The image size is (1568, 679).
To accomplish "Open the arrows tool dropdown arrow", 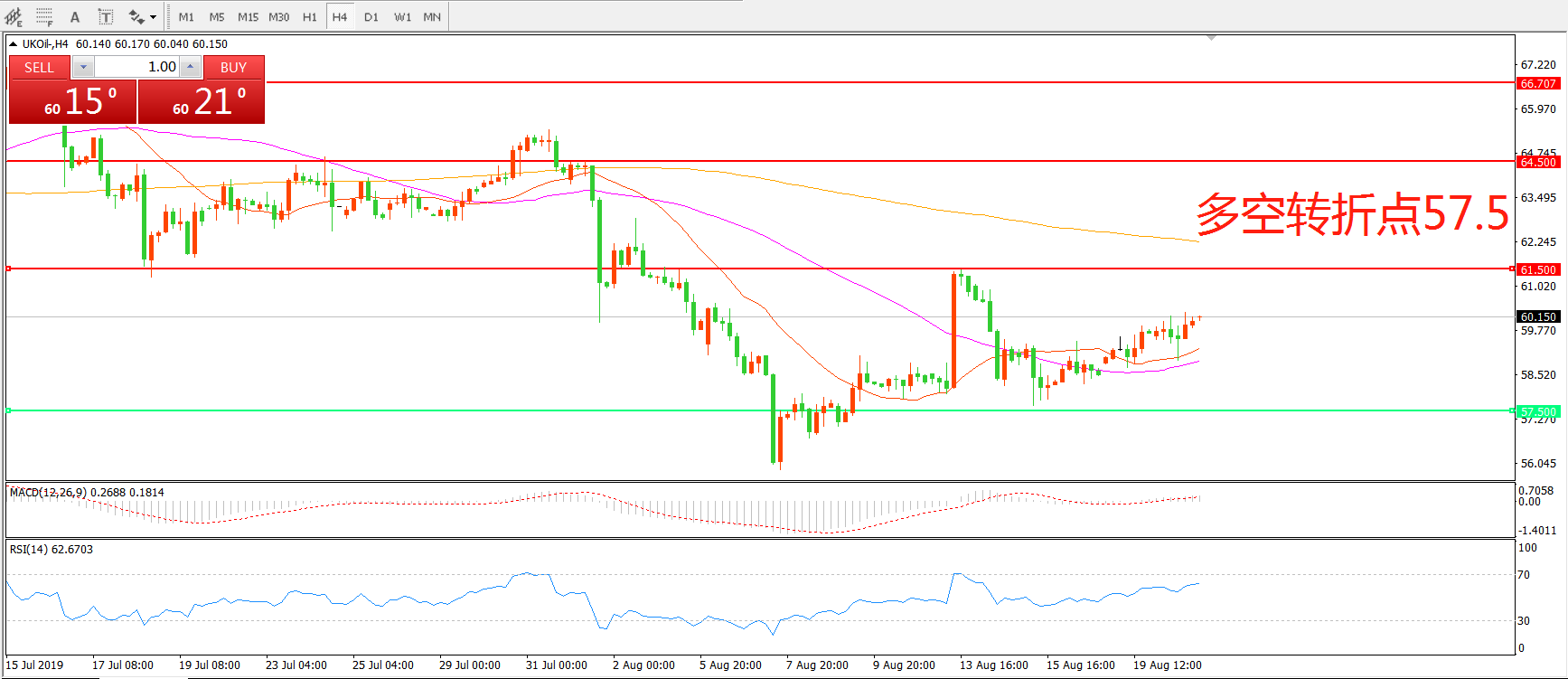I will pos(153,17).
